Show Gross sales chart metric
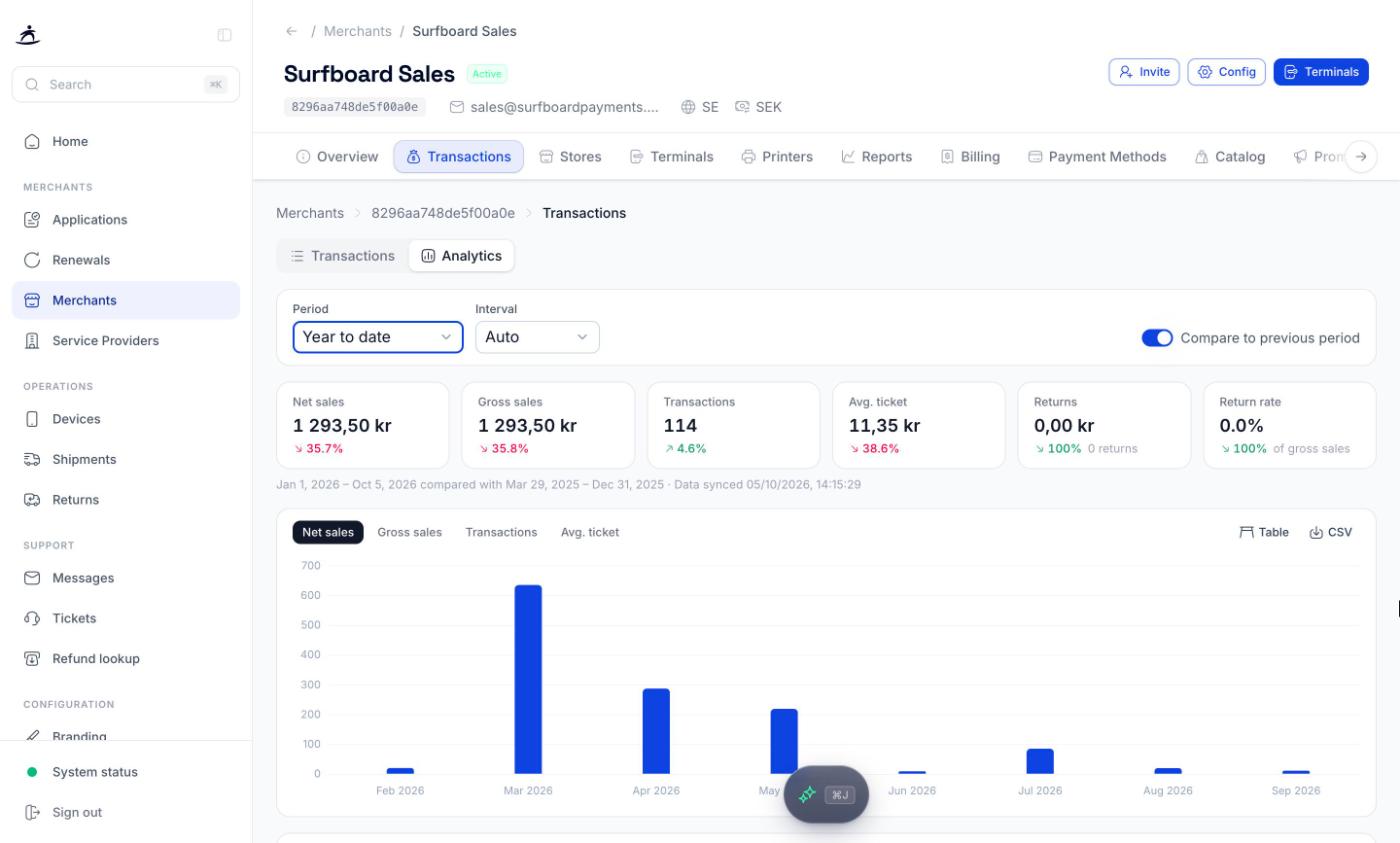 [409, 532]
